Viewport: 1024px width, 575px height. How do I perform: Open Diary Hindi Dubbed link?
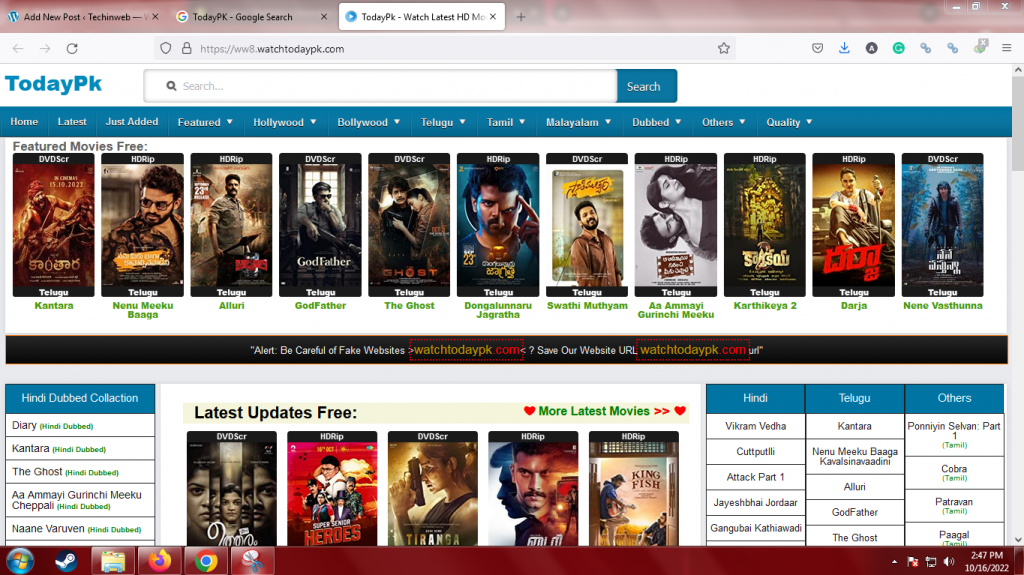[52, 425]
